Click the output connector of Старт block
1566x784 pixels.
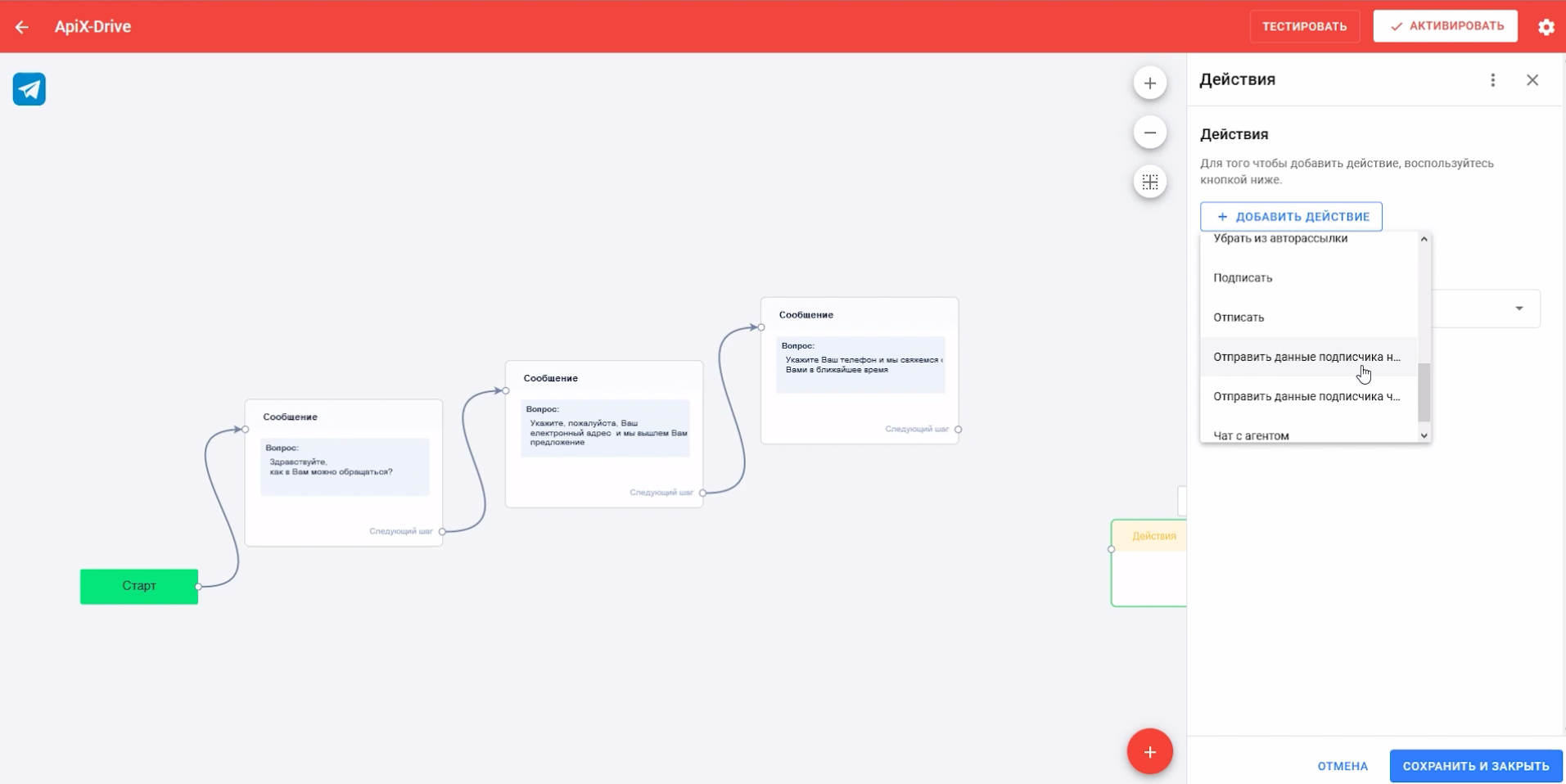198,586
